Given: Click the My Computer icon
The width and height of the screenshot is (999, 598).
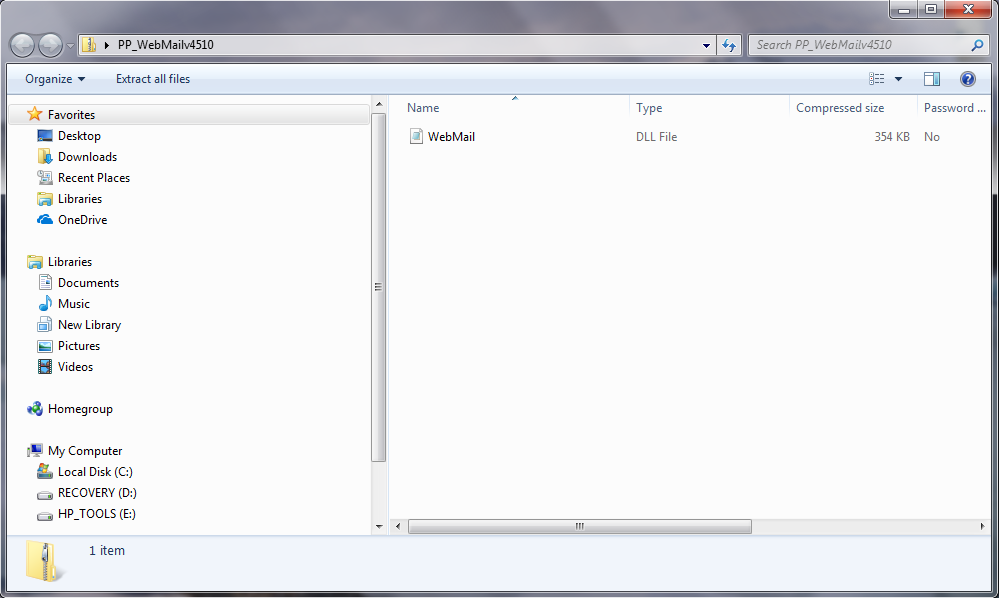Looking at the screenshot, I should tap(34, 451).
